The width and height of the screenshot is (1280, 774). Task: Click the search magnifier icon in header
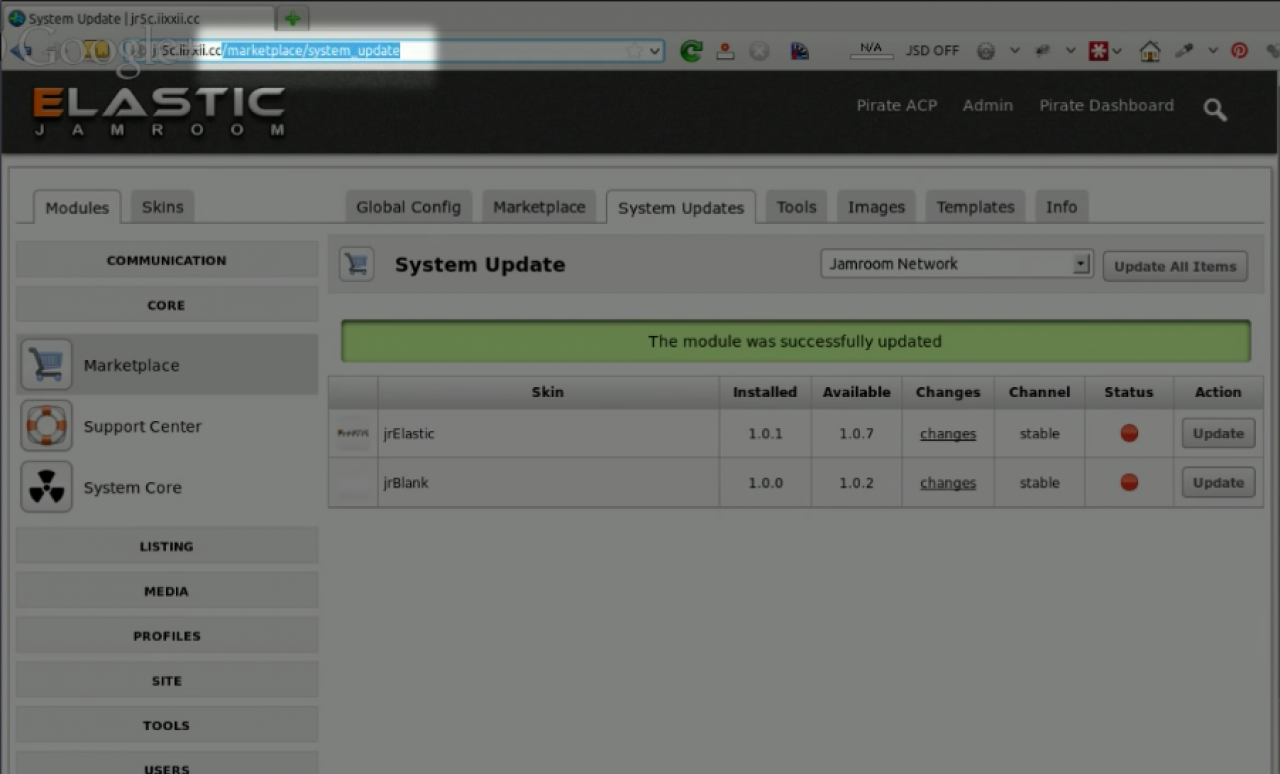pos(1215,110)
